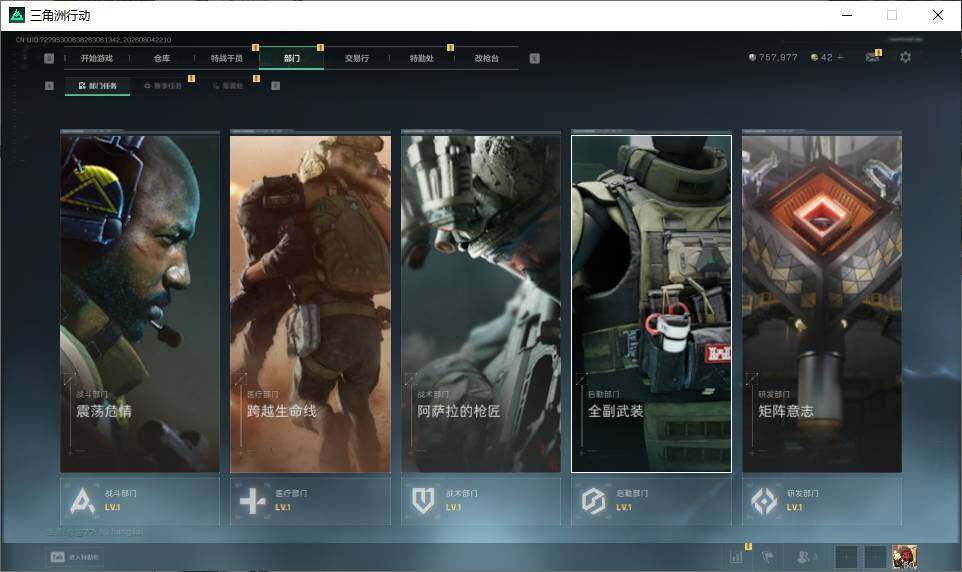Switch to the 改枪台 tab

[x=487, y=58]
